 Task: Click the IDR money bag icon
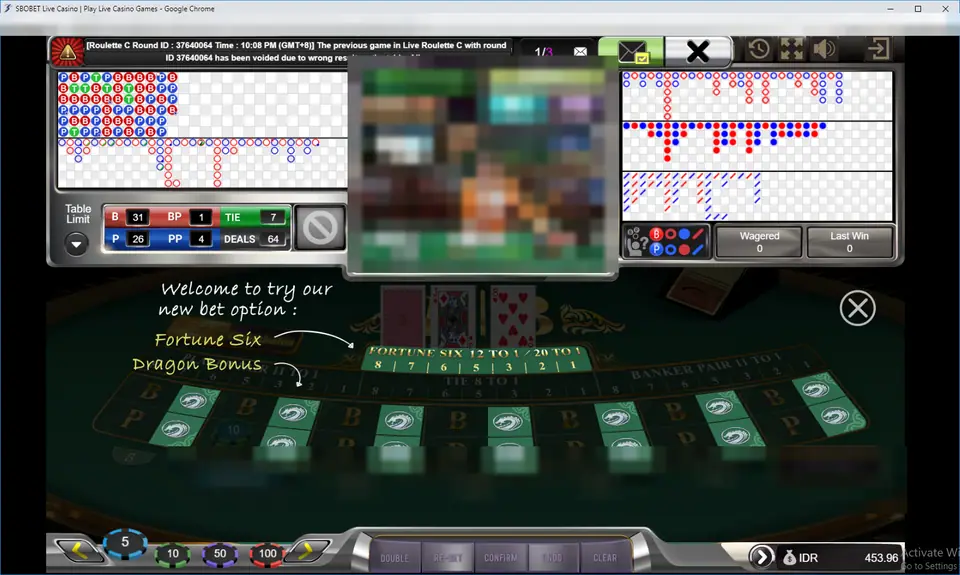pos(789,557)
